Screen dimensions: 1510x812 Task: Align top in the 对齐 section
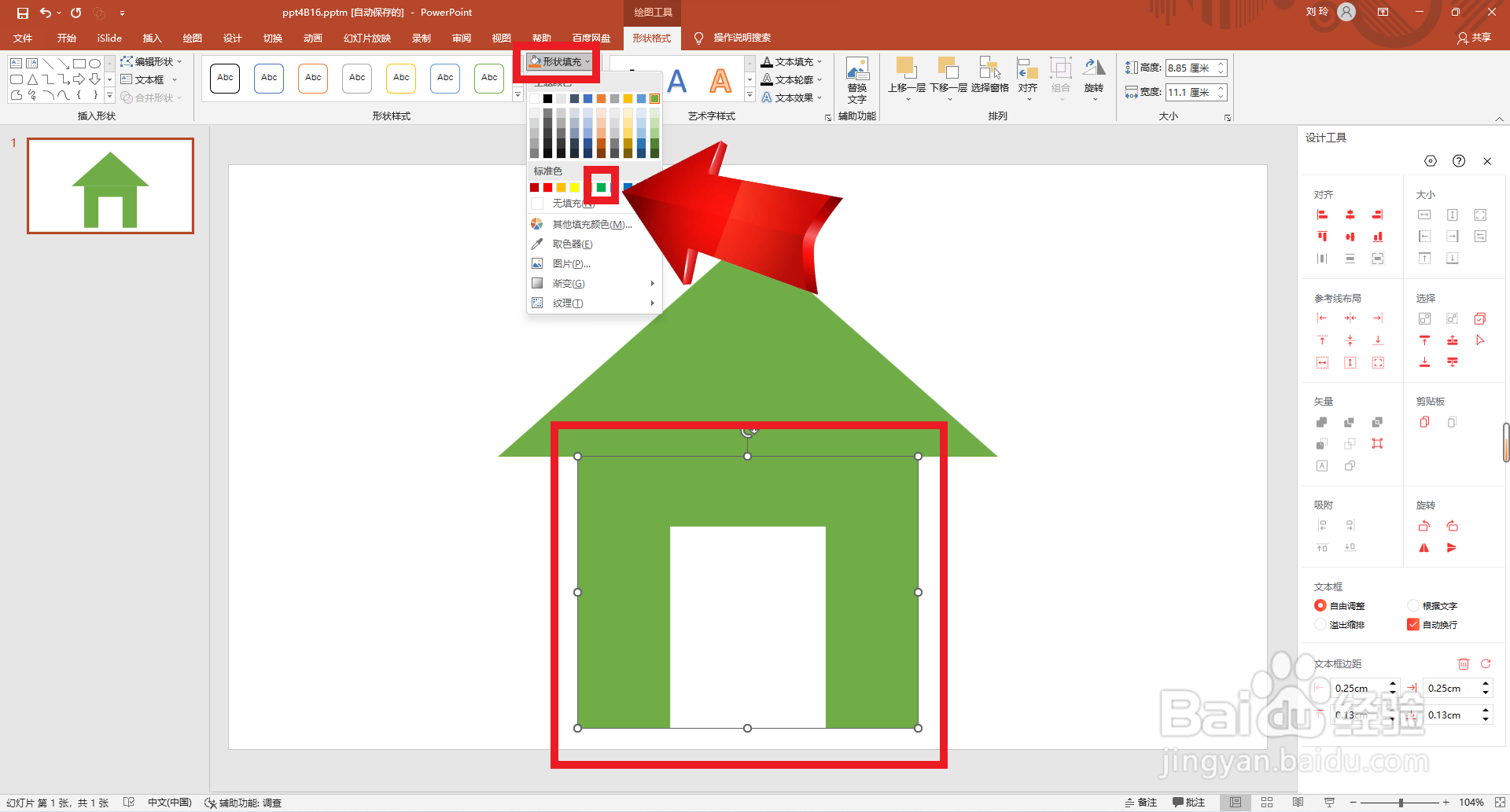tap(1322, 237)
